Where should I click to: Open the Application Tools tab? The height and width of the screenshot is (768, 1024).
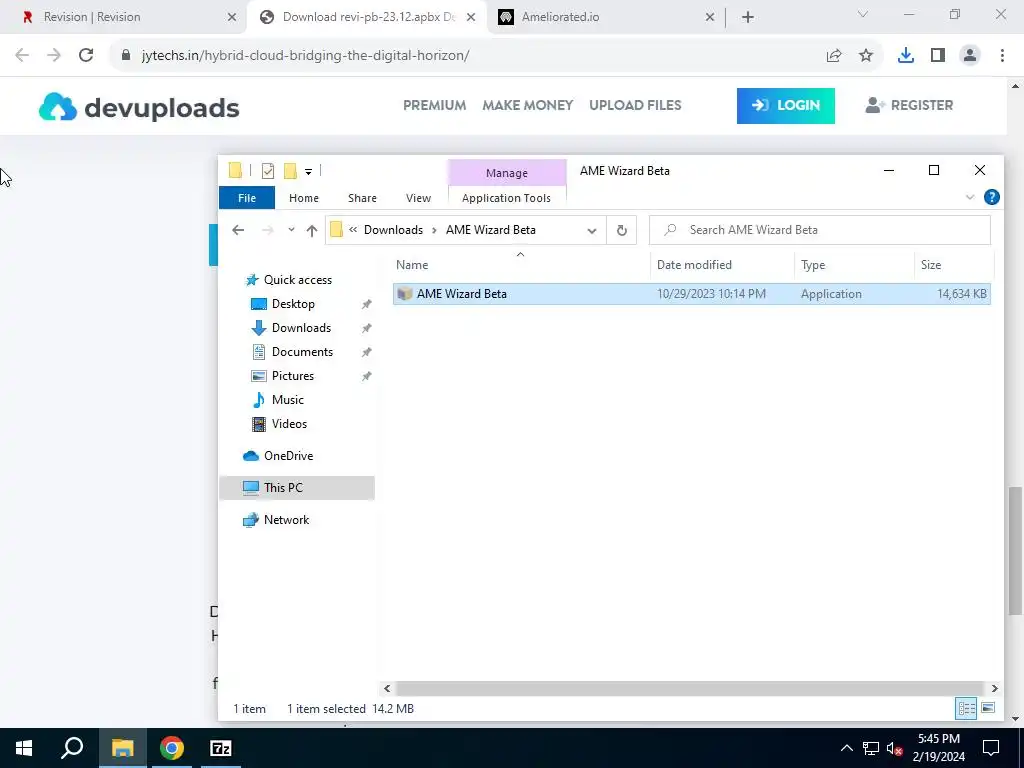pos(506,198)
